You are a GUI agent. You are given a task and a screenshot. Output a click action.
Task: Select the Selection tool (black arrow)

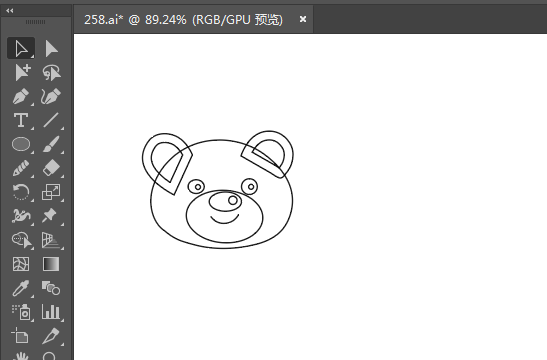21,48
